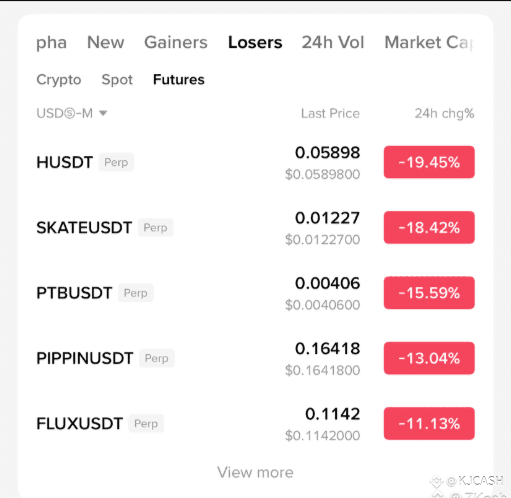
Task: Open the SKATEUSDT perpetual pair
Action: tap(255, 228)
